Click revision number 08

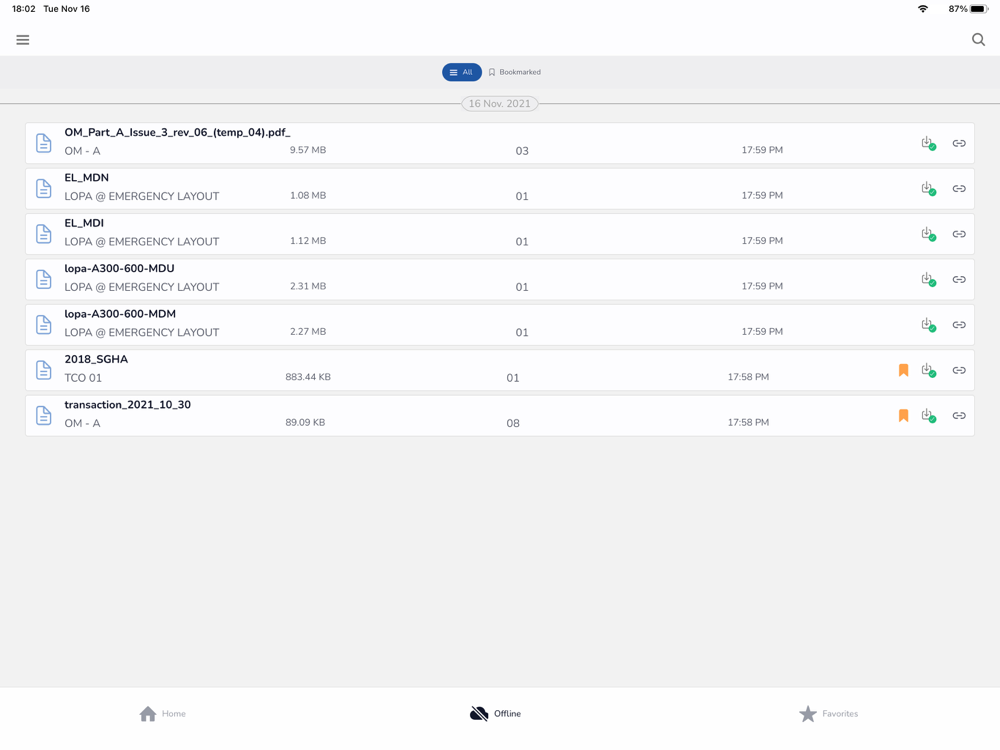click(x=513, y=423)
